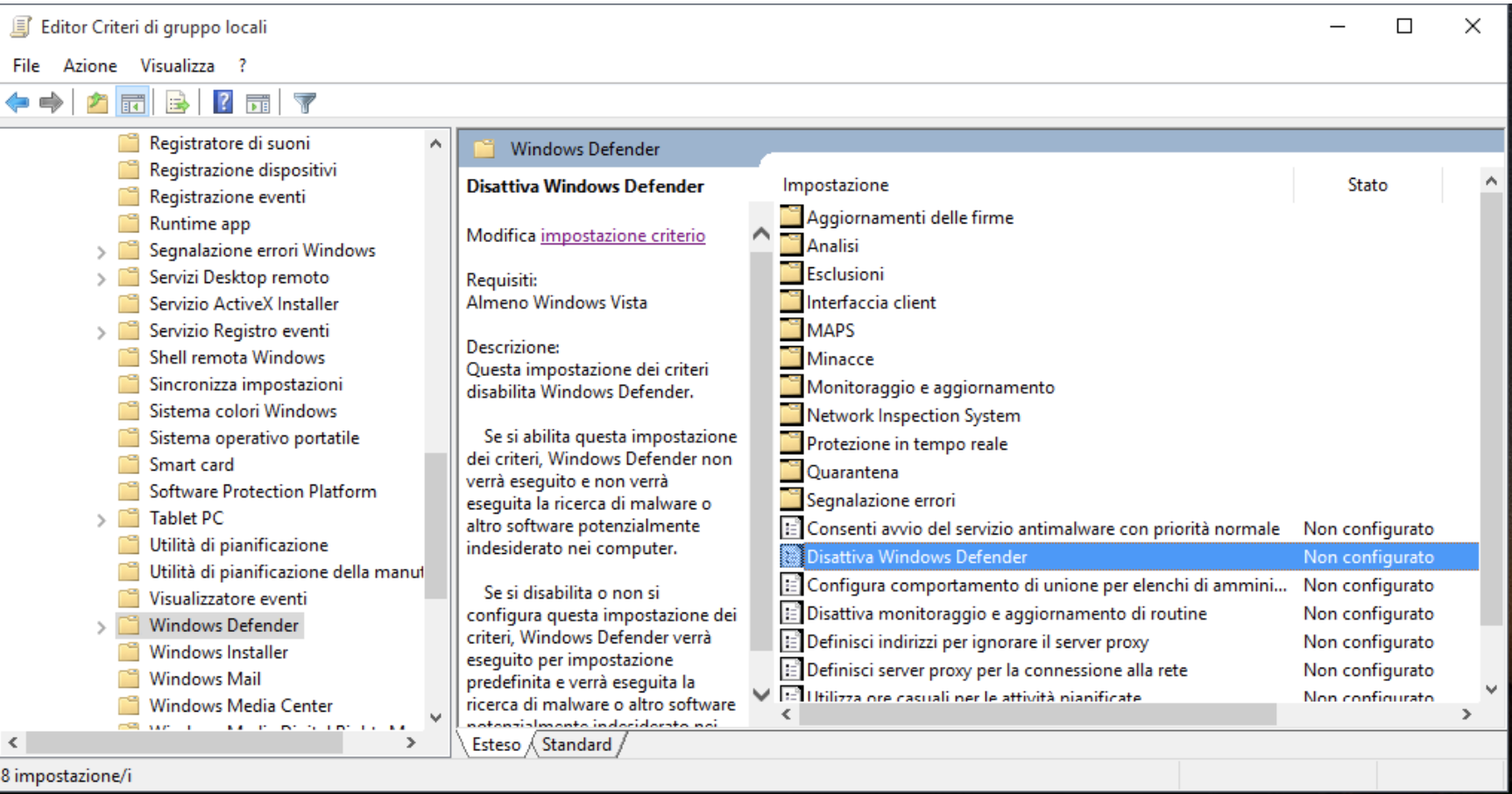
Task: Select Utilità di pianificazione in the tree
Action: point(238,545)
